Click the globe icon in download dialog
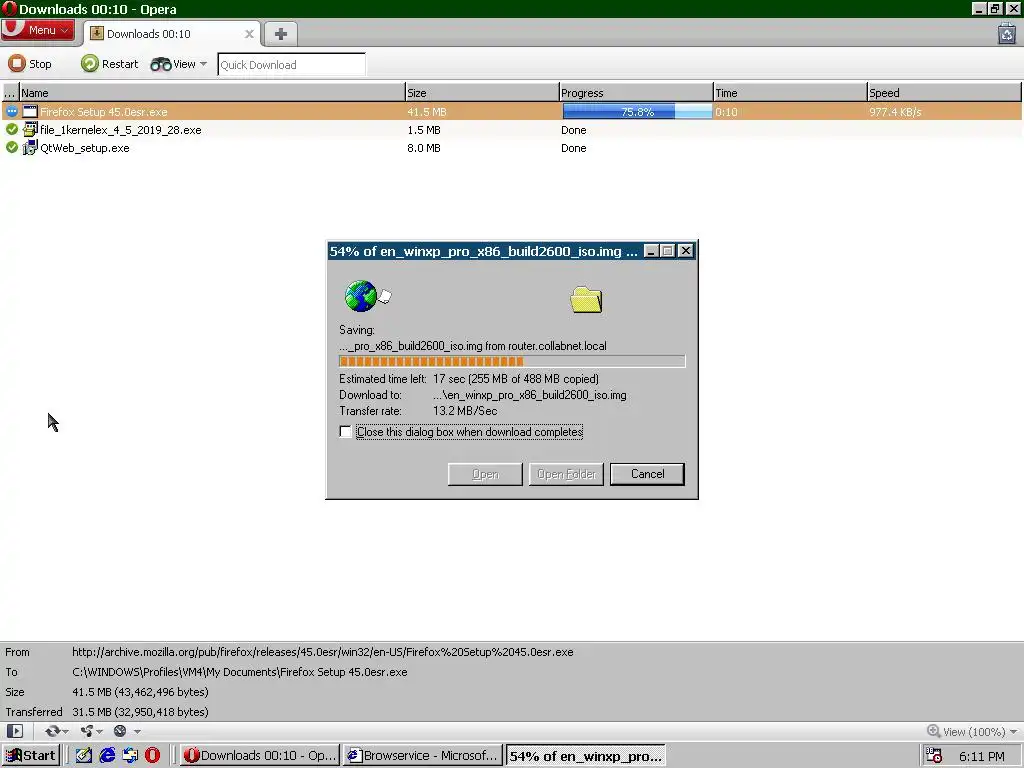 tap(362, 296)
